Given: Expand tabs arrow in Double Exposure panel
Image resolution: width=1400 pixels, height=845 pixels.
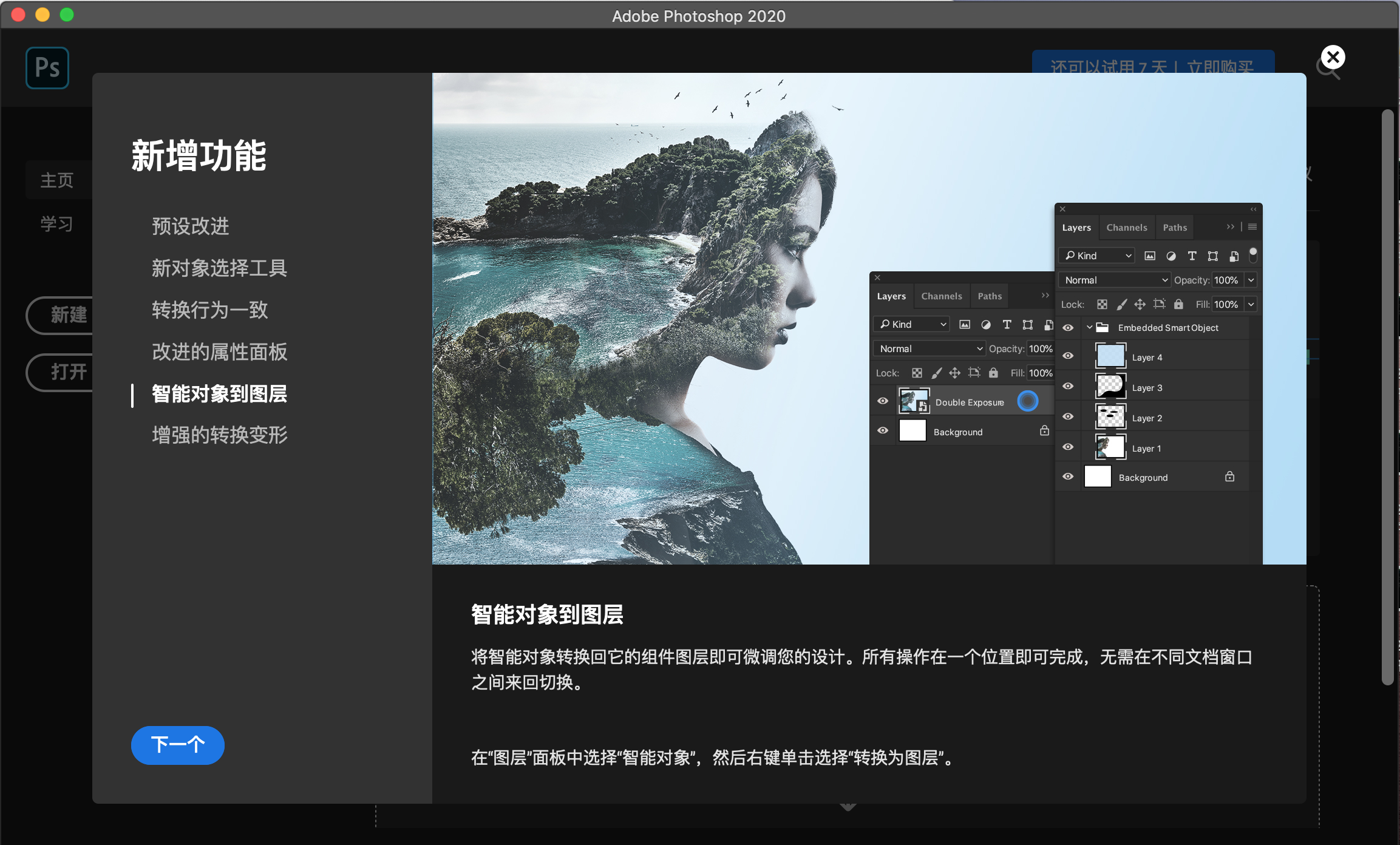Looking at the screenshot, I should pyautogui.click(x=1045, y=296).
